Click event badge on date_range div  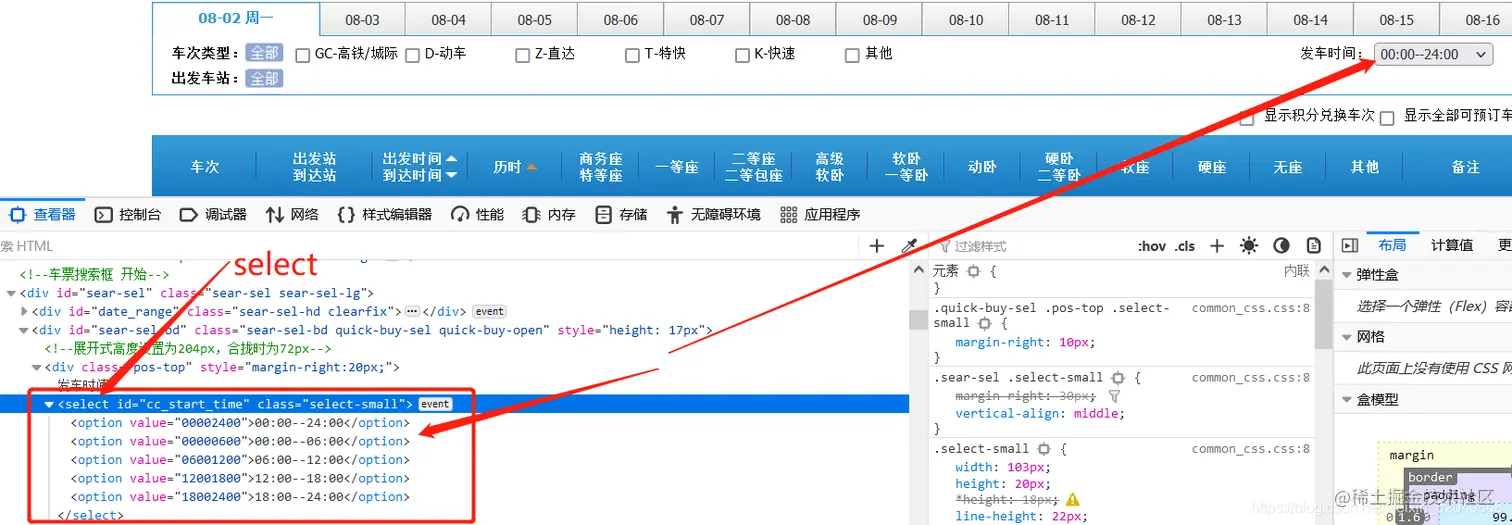pyautogui.click(x=489, y=312)
